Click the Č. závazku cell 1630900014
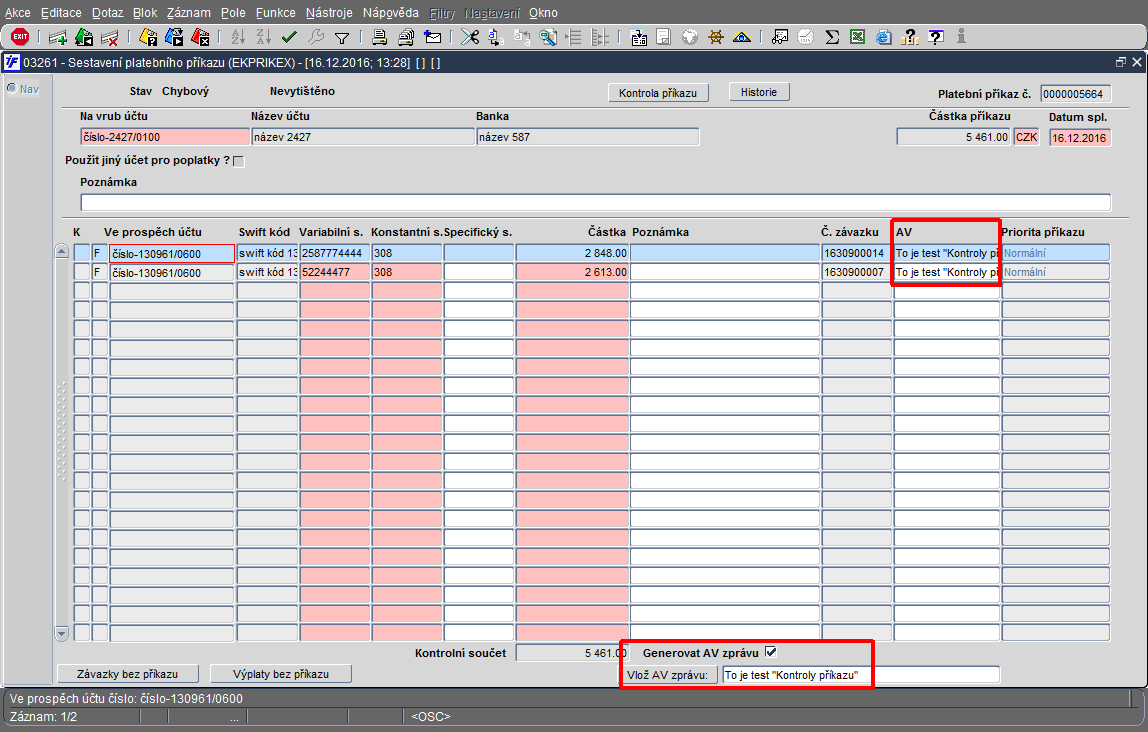Viewport: 1148px width, 732px height. (856, 253)
